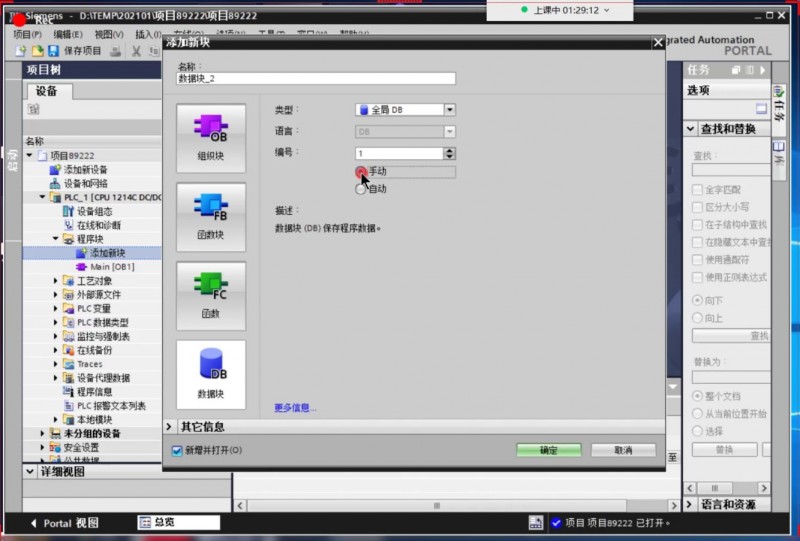Click the task panel dock icon
This screenshot has height=541, width=800.
click(x=736, y=70)
